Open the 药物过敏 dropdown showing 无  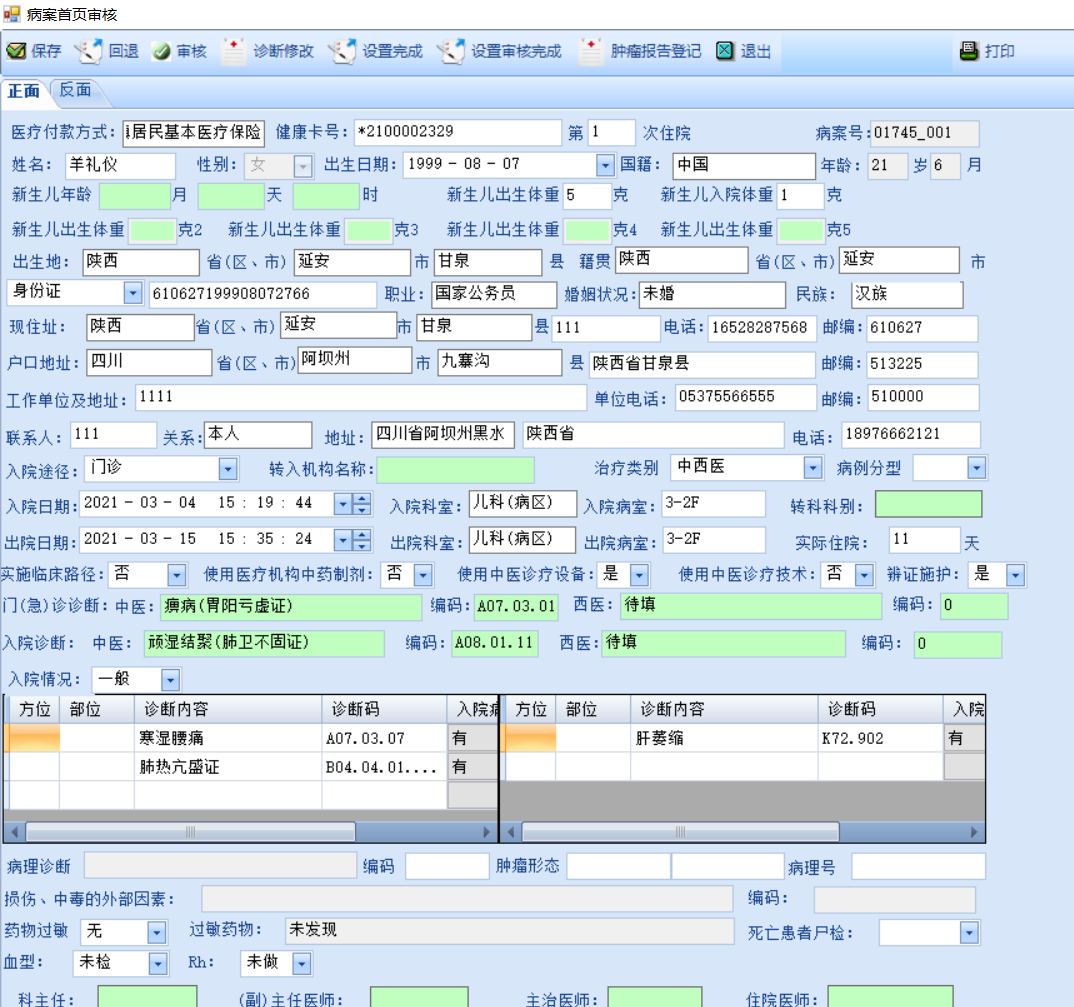click(x=156, y=932)
